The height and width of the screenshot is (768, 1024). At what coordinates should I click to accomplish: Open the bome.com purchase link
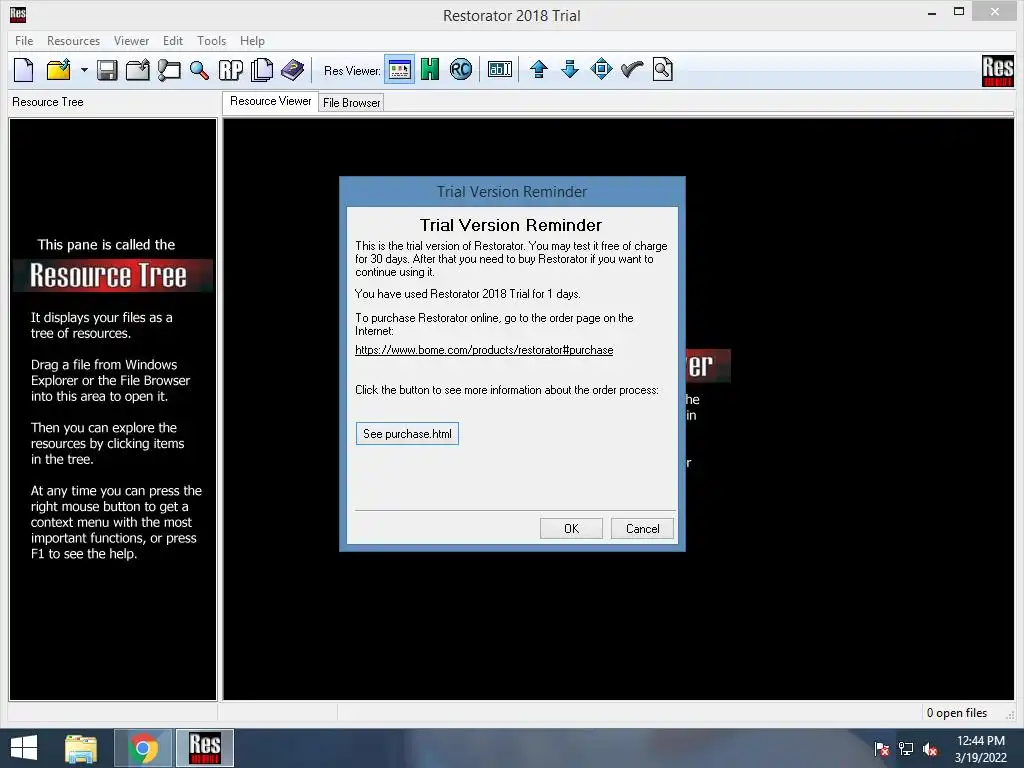pyautogui.click(x=484, y=350)
